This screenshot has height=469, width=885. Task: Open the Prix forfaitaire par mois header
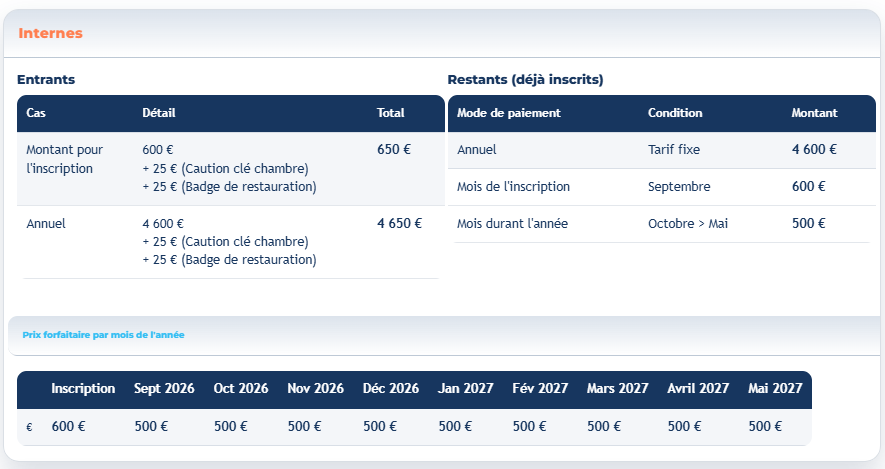click(x=103, y=335)
